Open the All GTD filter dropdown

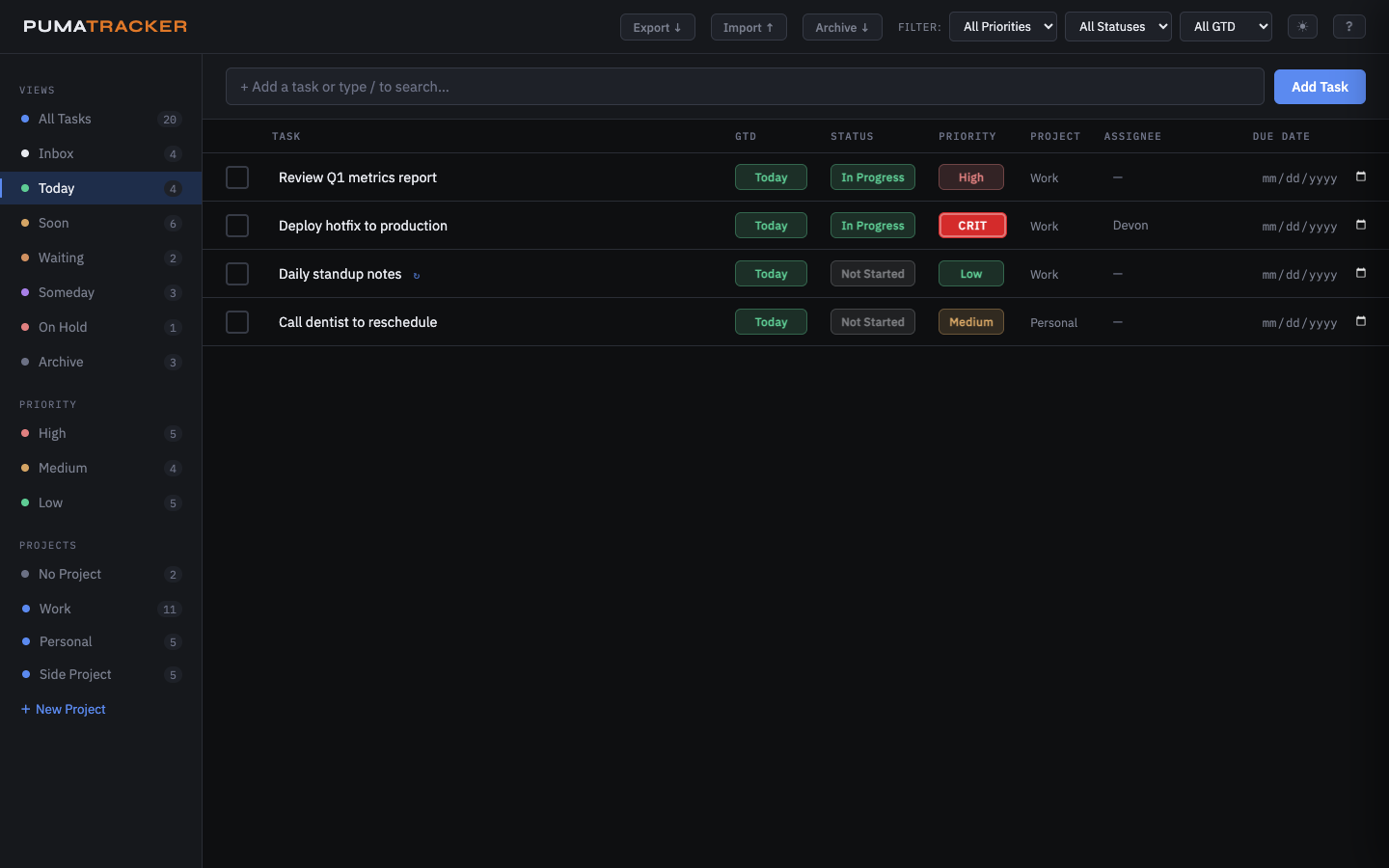pyautogui.click(x=1226, y=27)
